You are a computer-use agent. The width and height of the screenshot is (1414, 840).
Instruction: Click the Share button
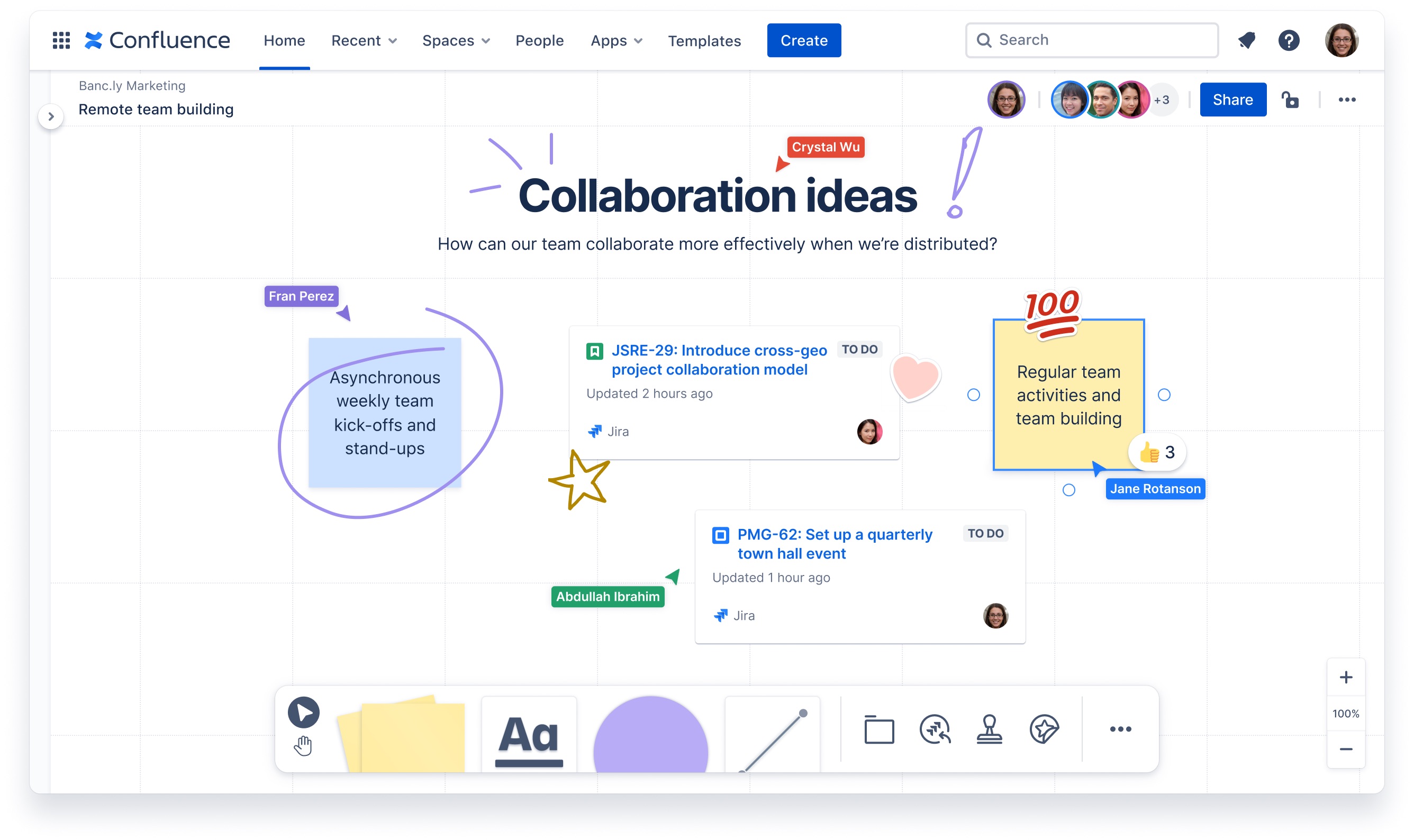pyautogui.click(x=1232, y=98)
